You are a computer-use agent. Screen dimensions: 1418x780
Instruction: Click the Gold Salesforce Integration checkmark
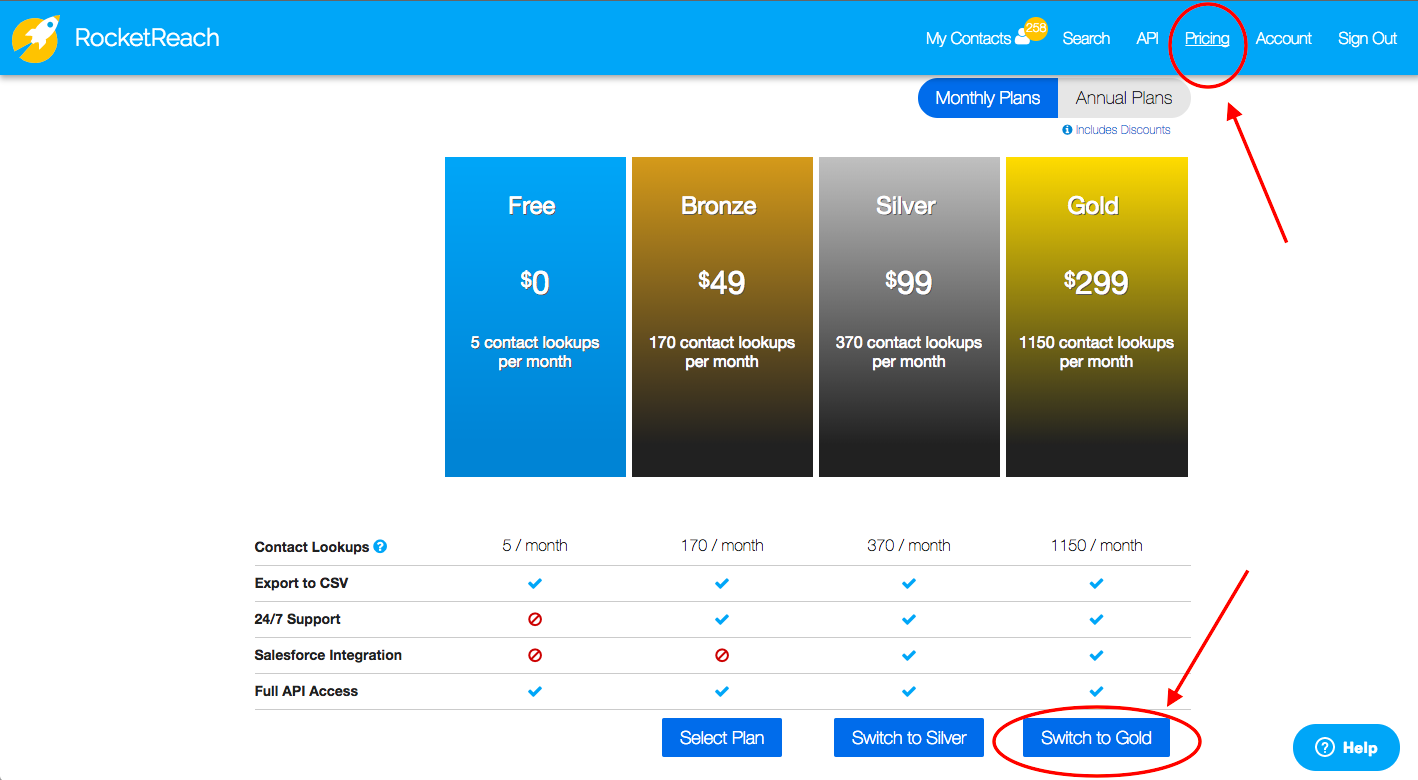click(1096, 655)
